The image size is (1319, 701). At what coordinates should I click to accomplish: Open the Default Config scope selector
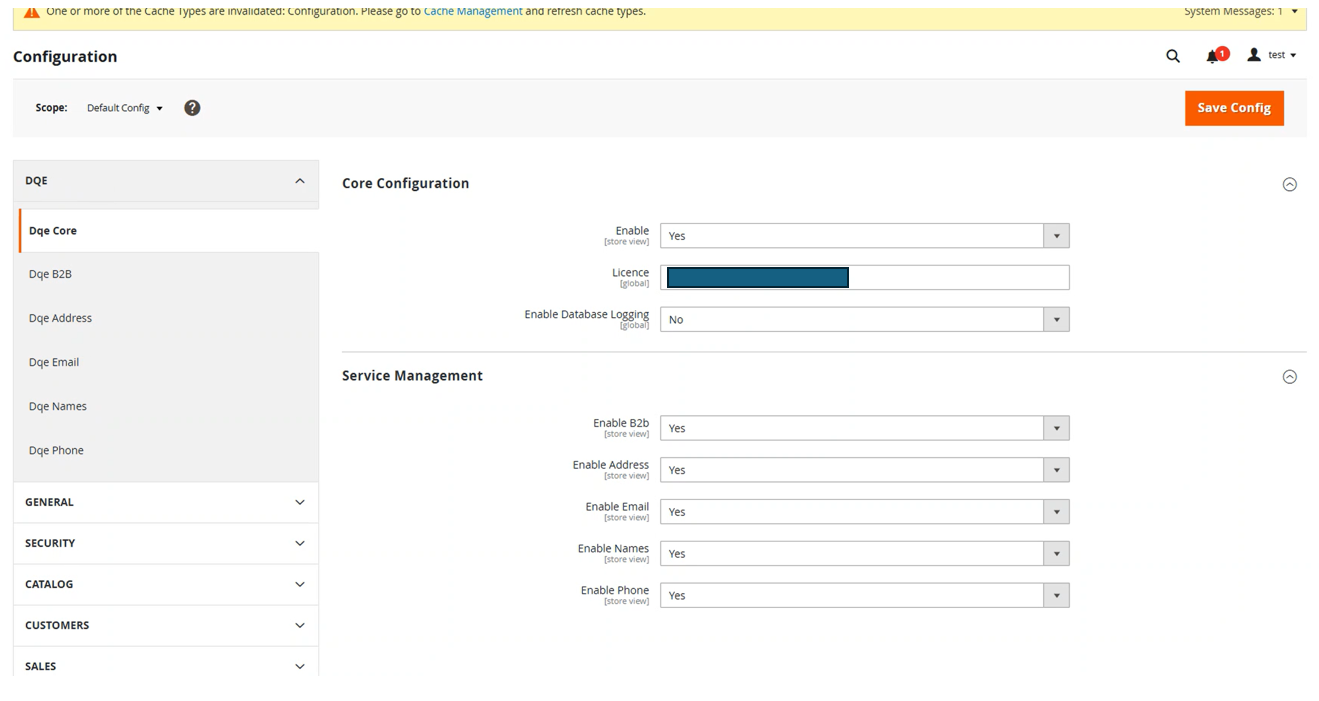click(124, 108)
